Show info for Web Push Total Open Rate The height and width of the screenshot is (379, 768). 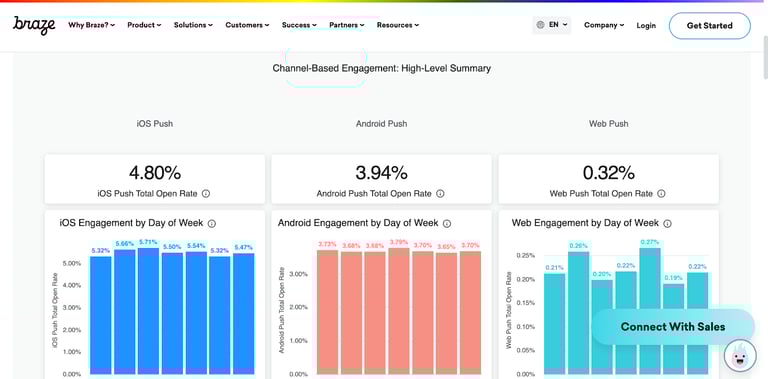click(x=661, y=194)
